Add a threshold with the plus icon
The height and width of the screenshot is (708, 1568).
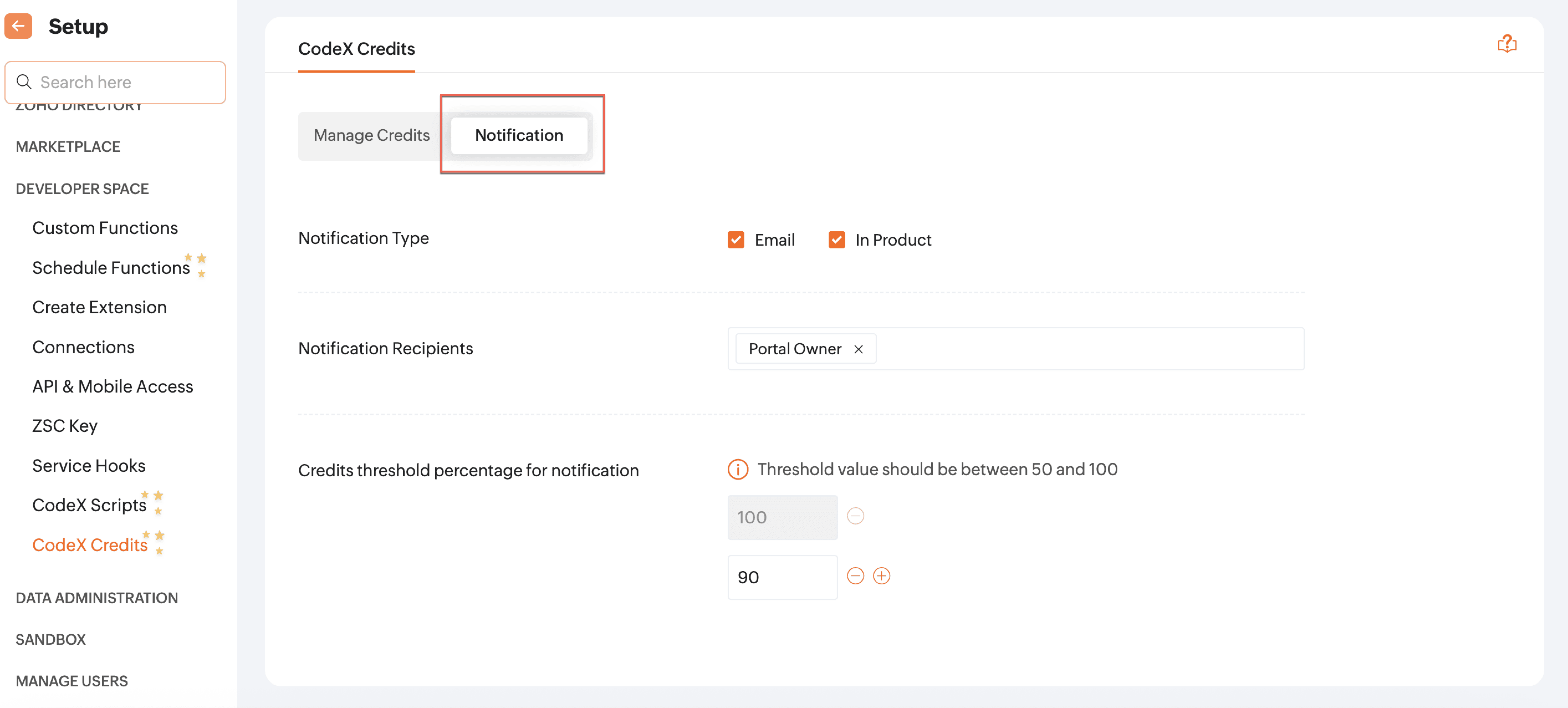[x=881, y=576]
